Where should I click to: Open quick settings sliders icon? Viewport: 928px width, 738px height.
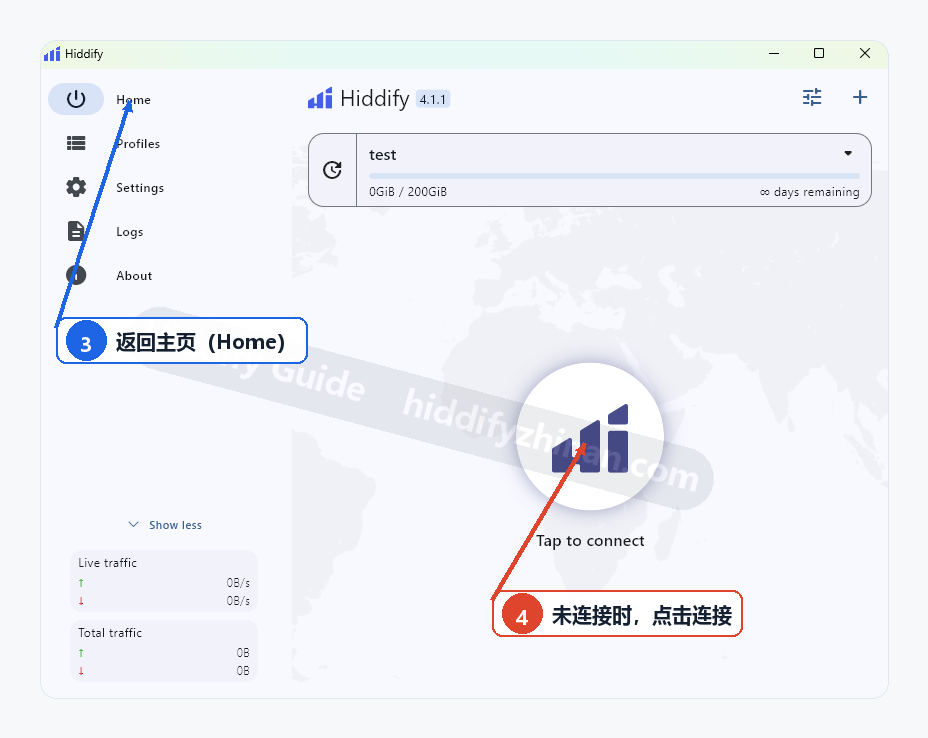pyautogui.click(x=812, y=97)
